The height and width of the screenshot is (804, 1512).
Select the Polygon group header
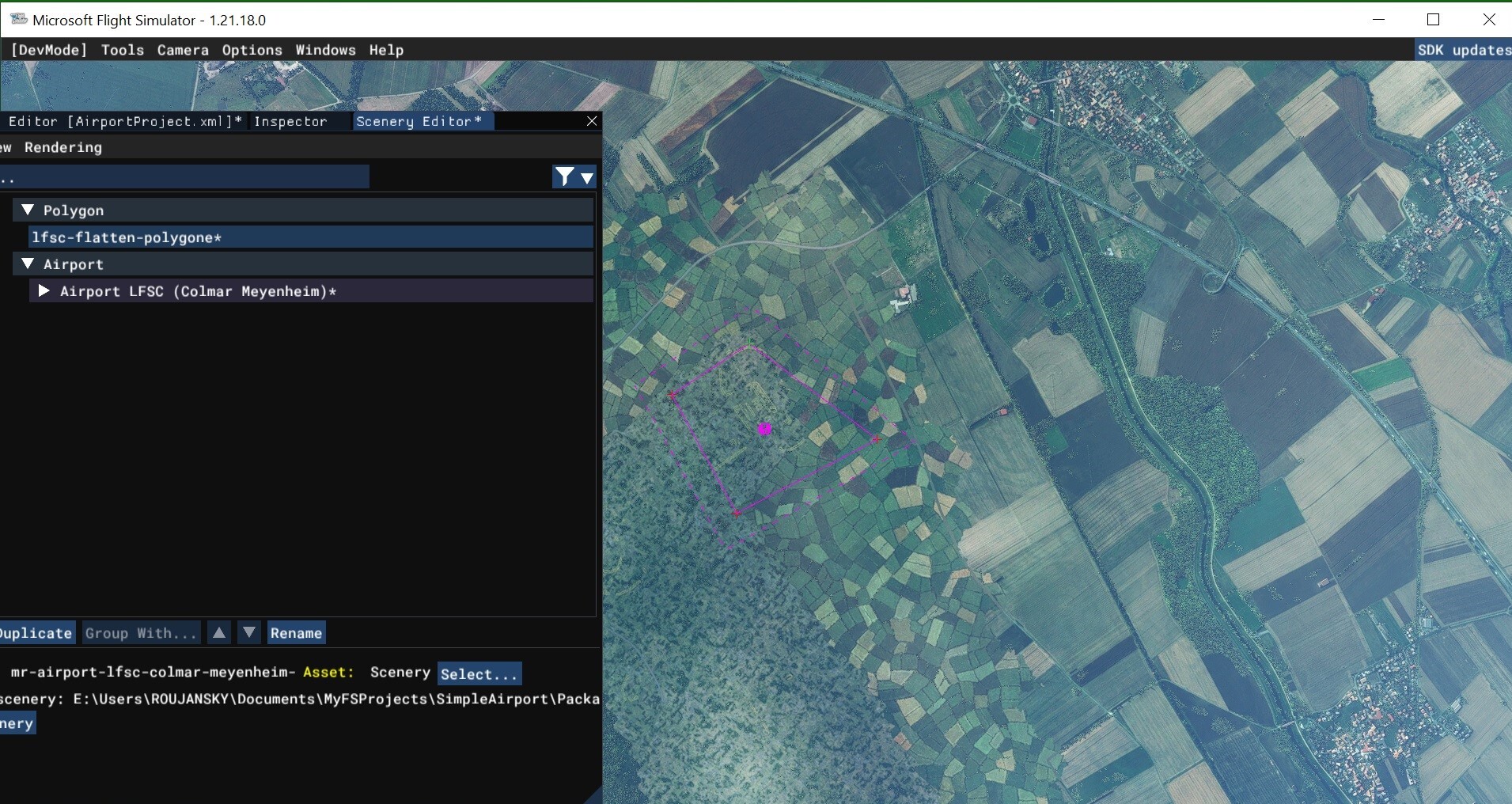[303, 210]
